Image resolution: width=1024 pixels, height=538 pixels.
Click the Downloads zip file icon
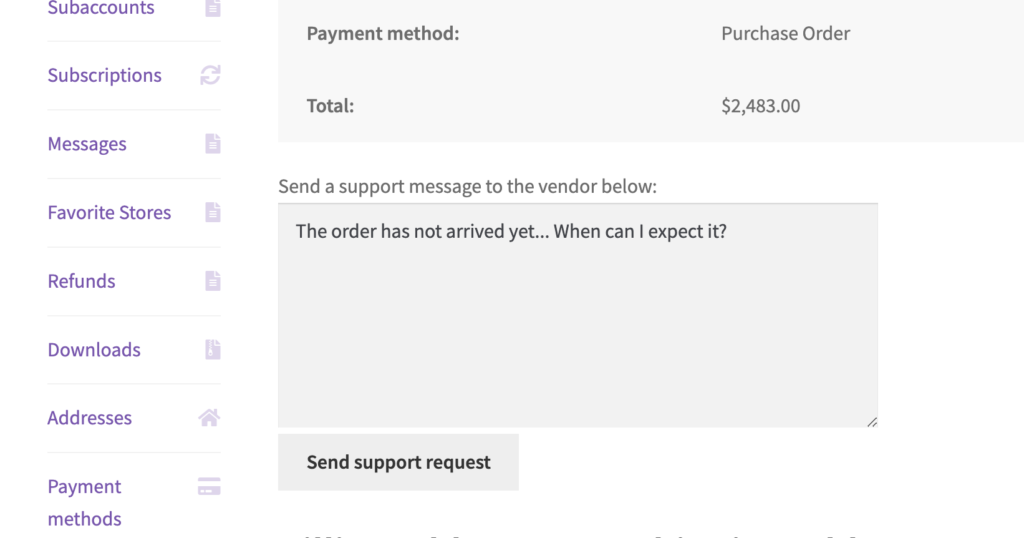coord(213,349)
